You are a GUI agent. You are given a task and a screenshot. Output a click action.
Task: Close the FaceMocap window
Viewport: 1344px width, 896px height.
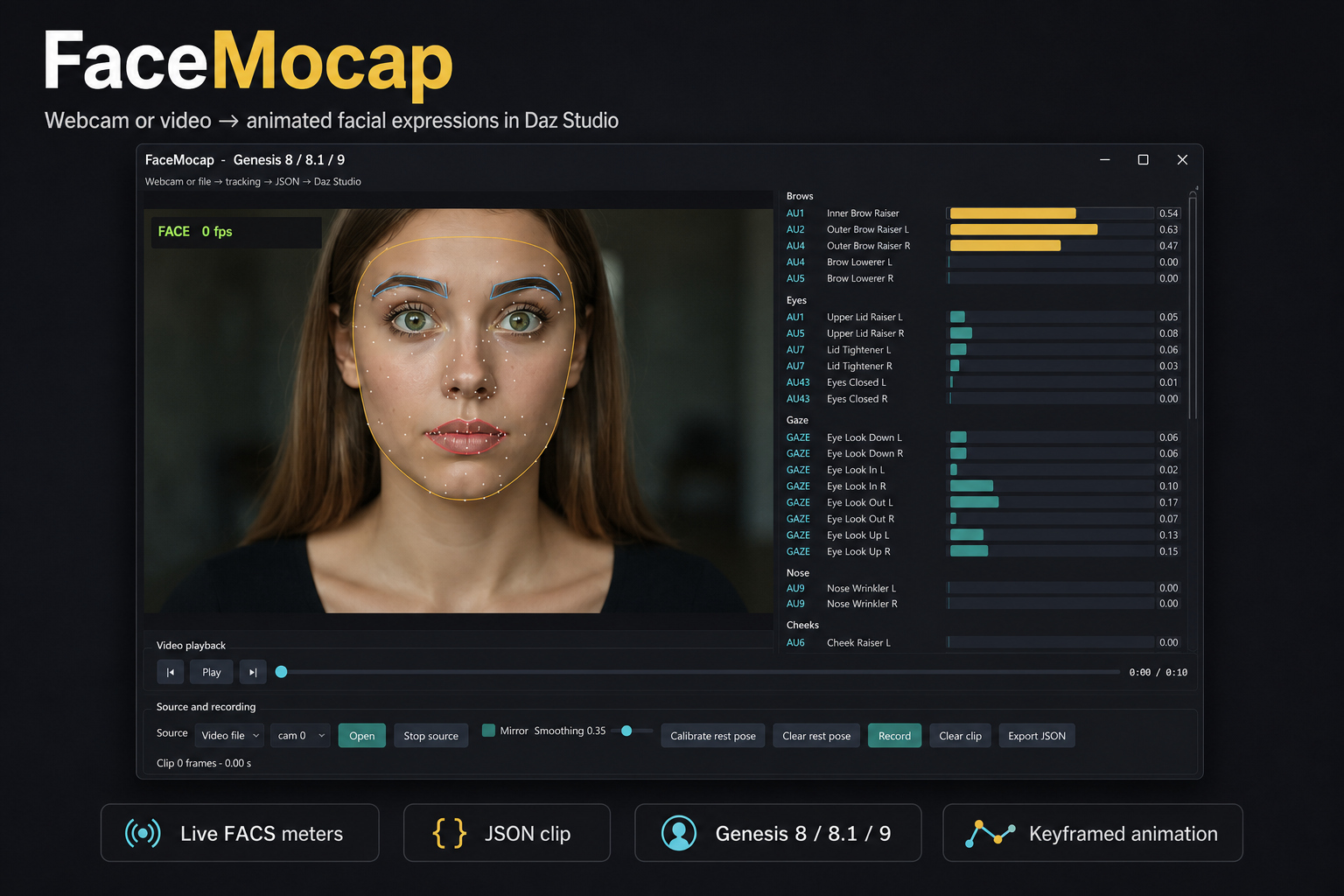pos(1182,159)
